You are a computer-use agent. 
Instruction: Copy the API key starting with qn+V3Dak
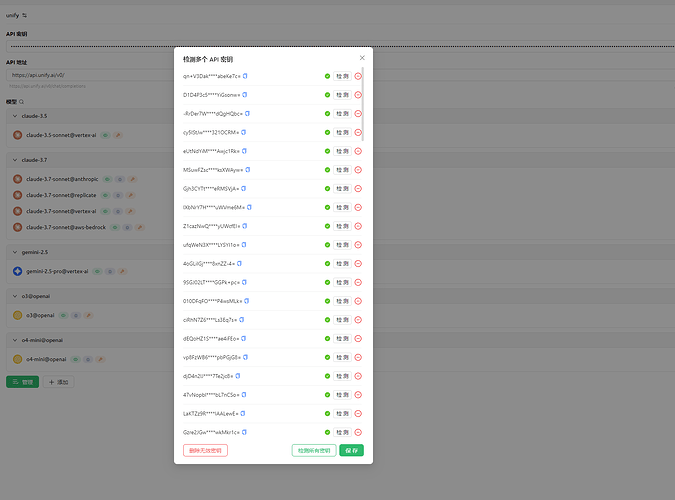coord(245,76)
